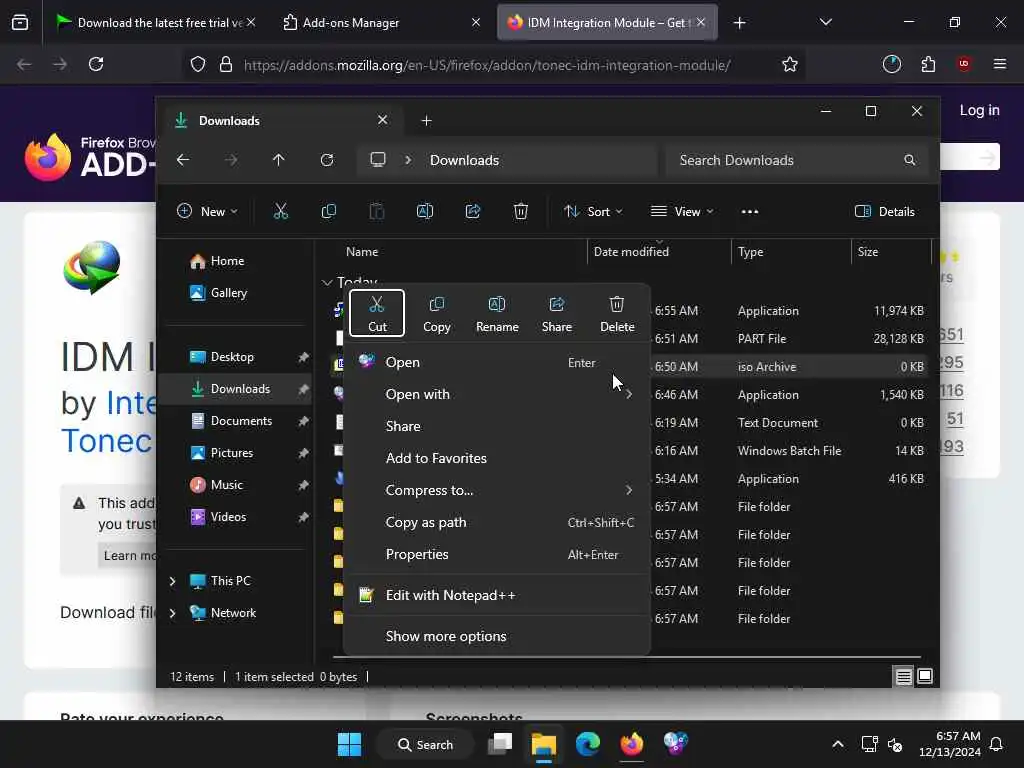This screenshot has height=768, width=1024.
Task: Click Rename icon in Explorer toolbar
Action: pyautogui.click(x=424, y=212)
